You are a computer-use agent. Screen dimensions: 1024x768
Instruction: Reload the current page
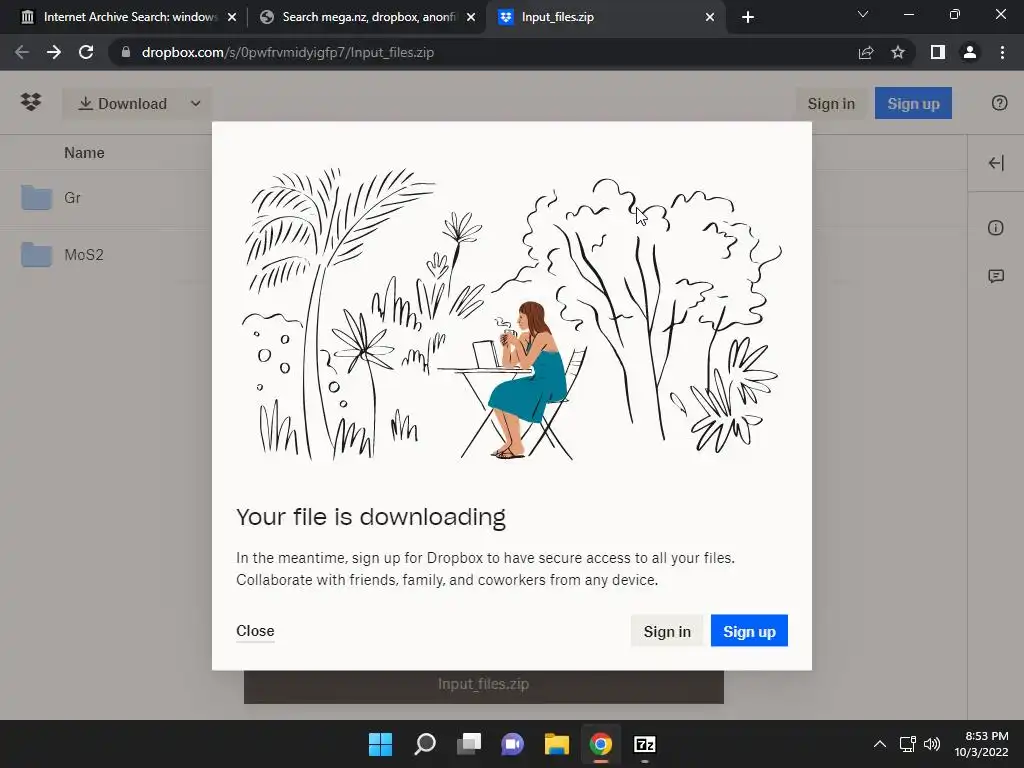click(86, 52)
